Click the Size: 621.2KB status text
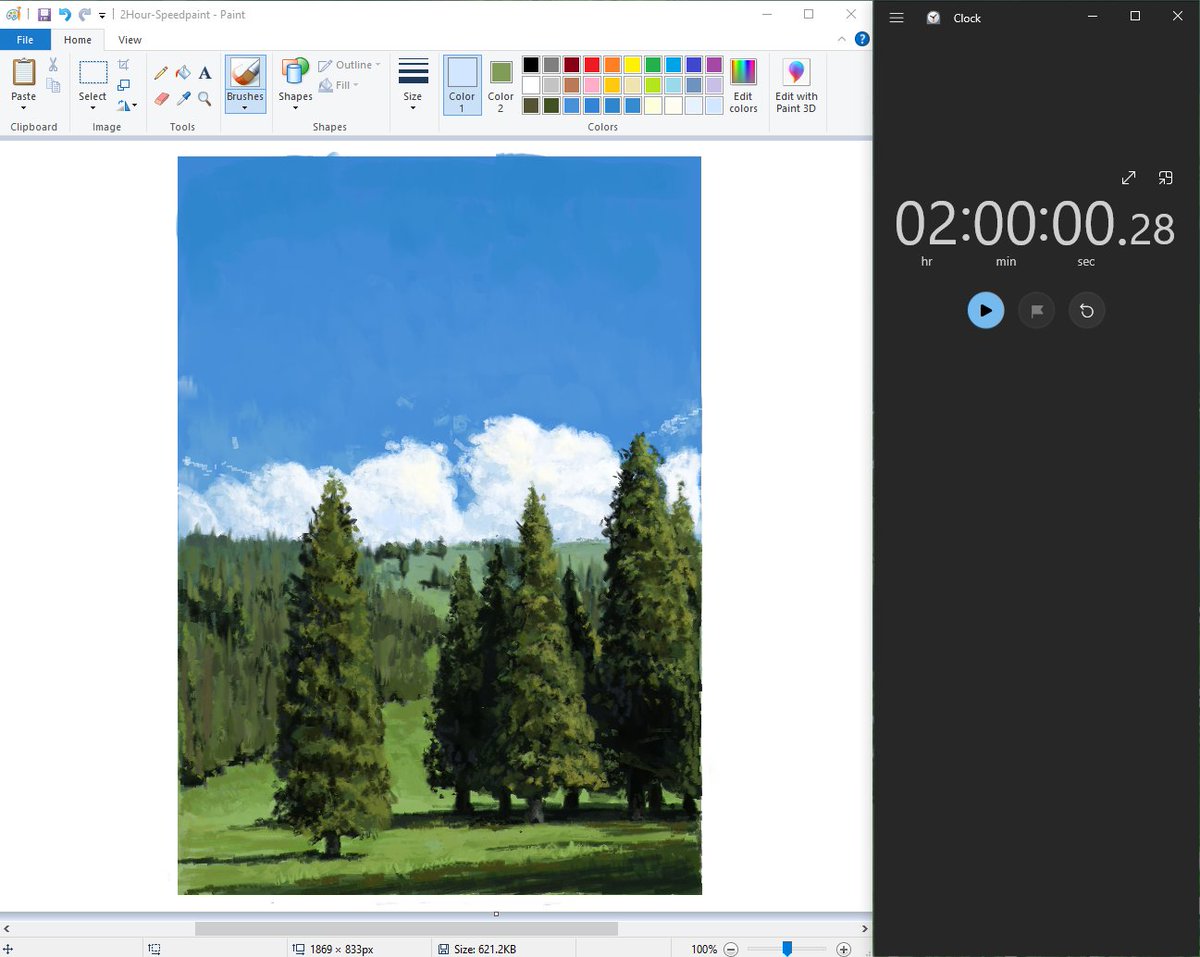The height and width of the screenshot is (957, 1200). click(484, 949)
